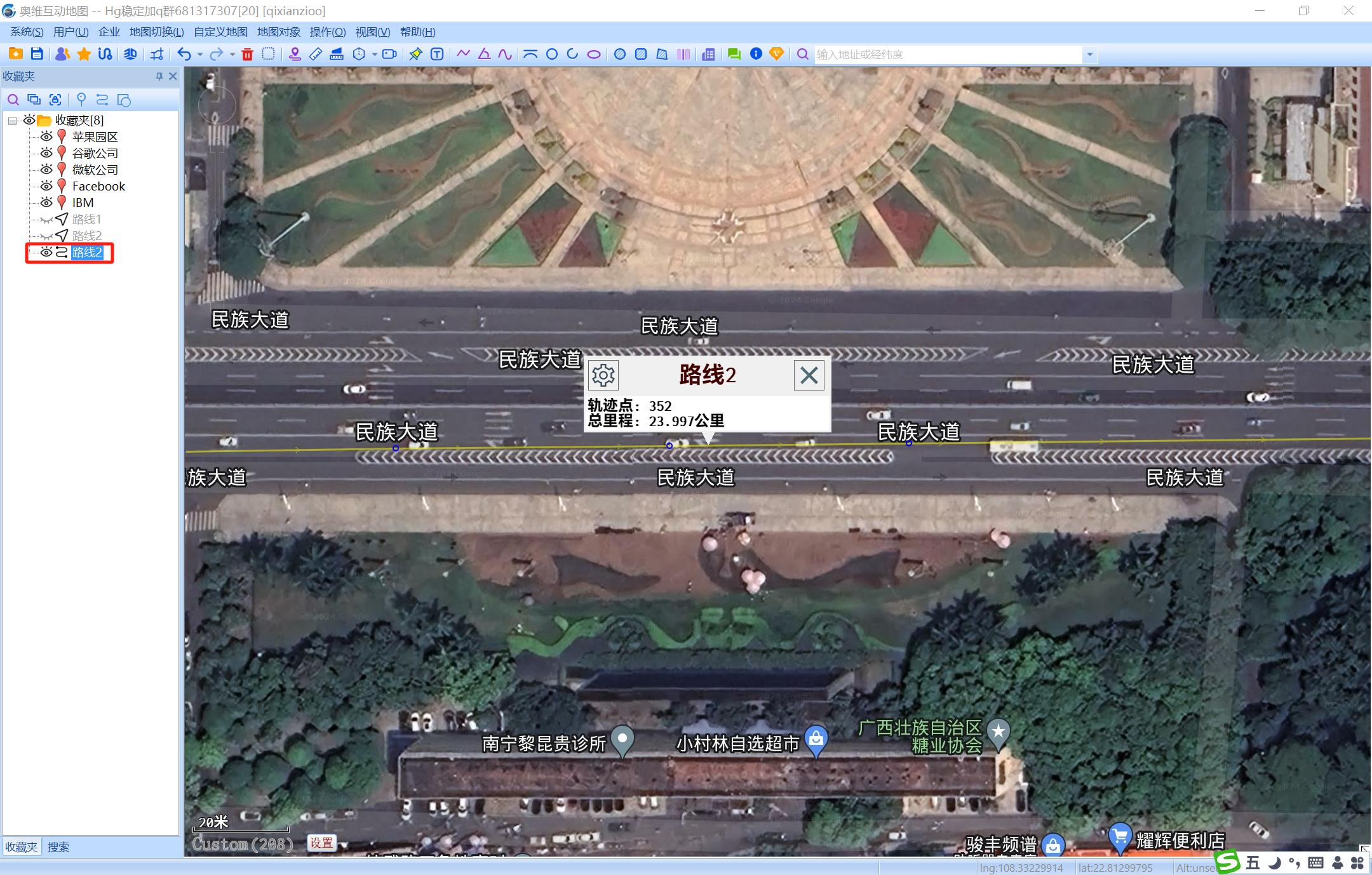Open the address search dropdown arrow
This screenshot has height=875, width=1372.
point(1090,55)
